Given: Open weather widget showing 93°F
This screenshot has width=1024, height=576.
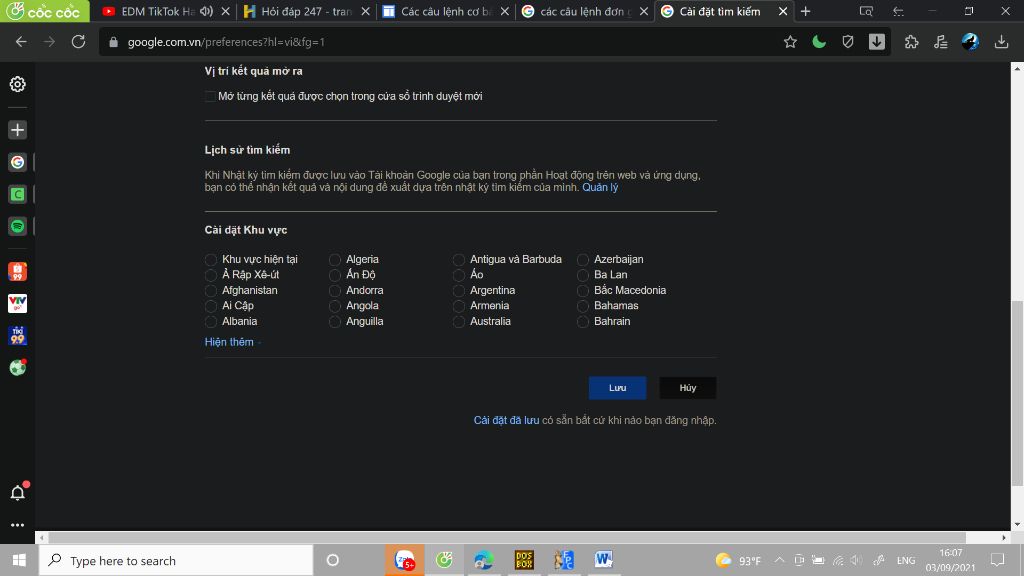Looking at the screenshot, I should coord(739,560).
